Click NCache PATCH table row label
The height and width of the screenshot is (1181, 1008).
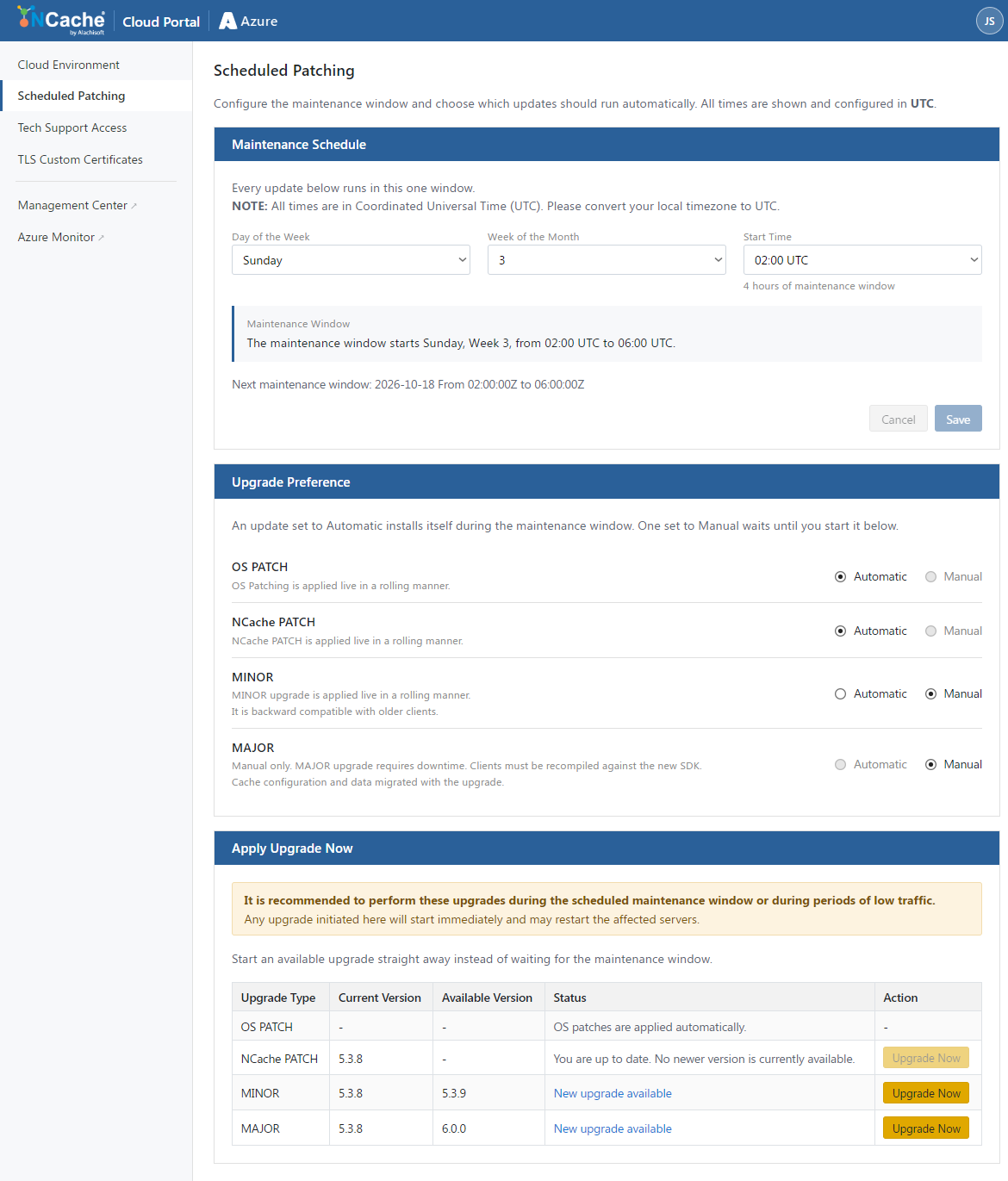(279, 1059)
